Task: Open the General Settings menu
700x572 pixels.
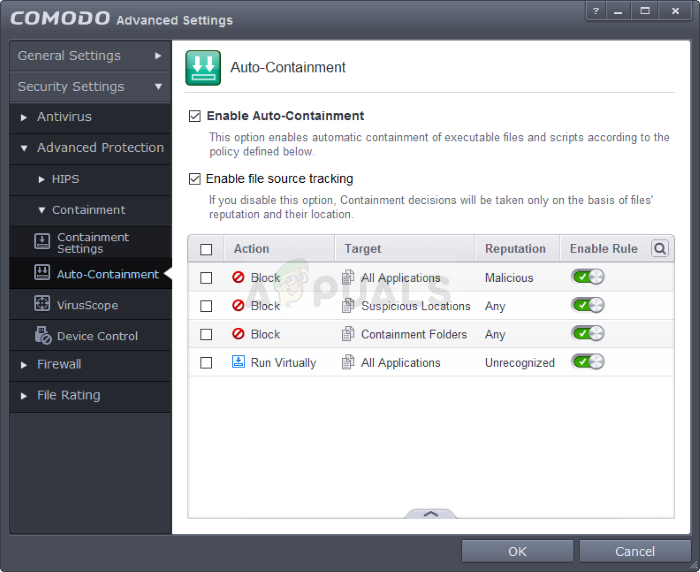Action: (89, 56)
